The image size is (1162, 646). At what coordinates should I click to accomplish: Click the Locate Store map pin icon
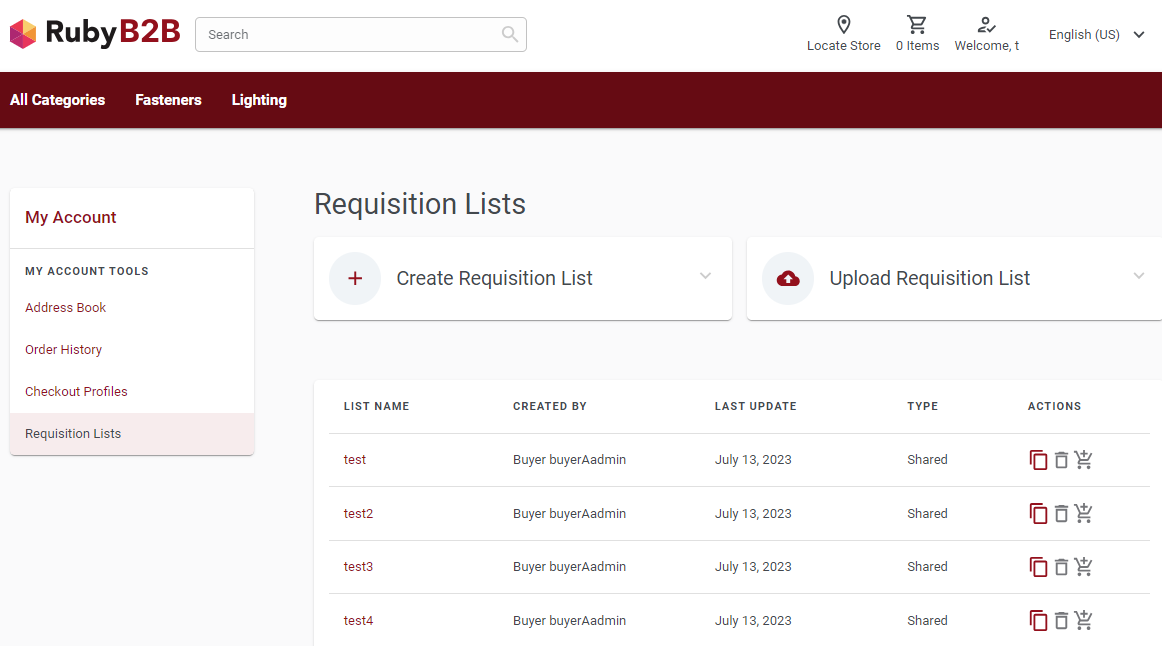coord(843,25)
